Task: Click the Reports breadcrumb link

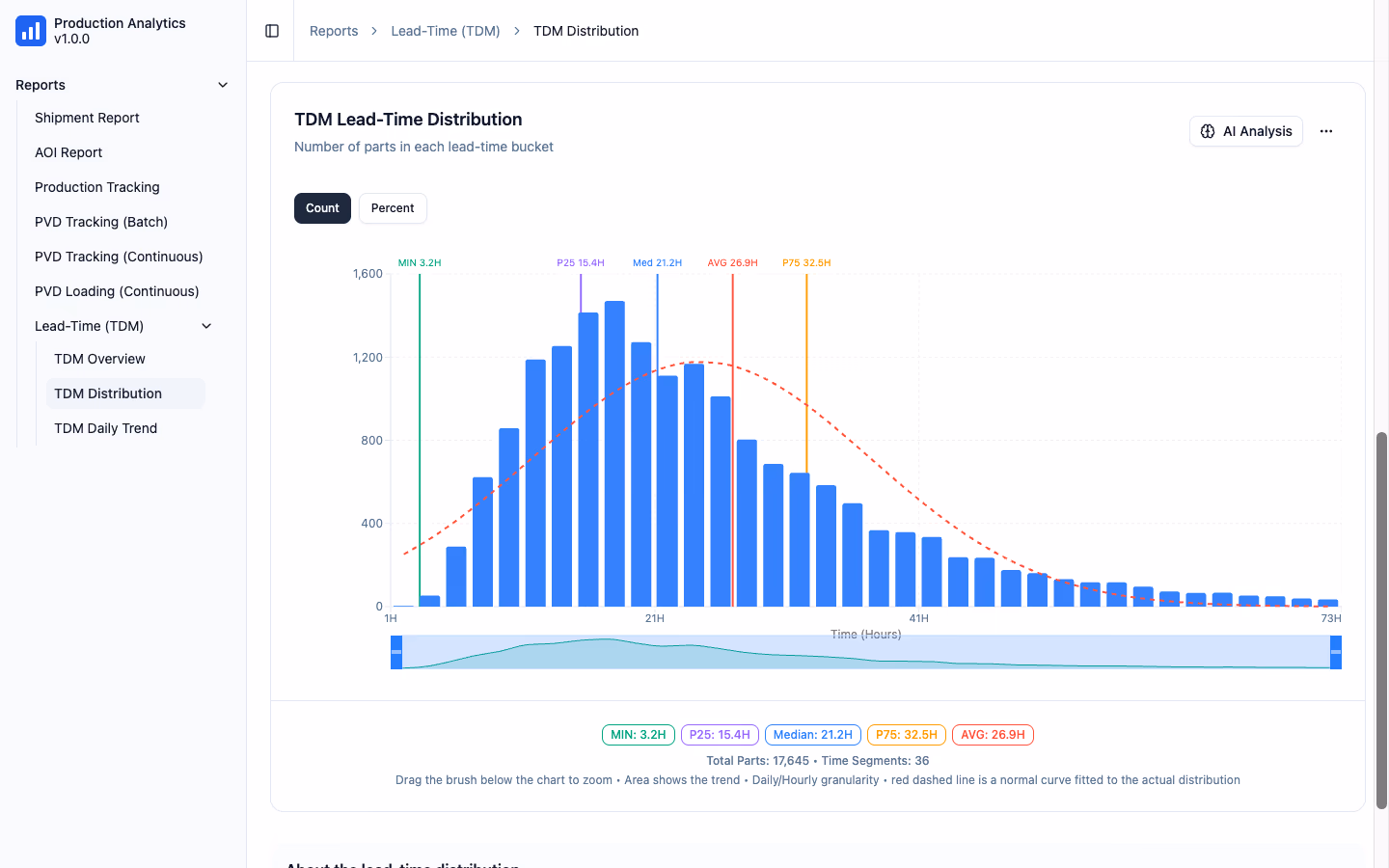Action: coord(334,31)
